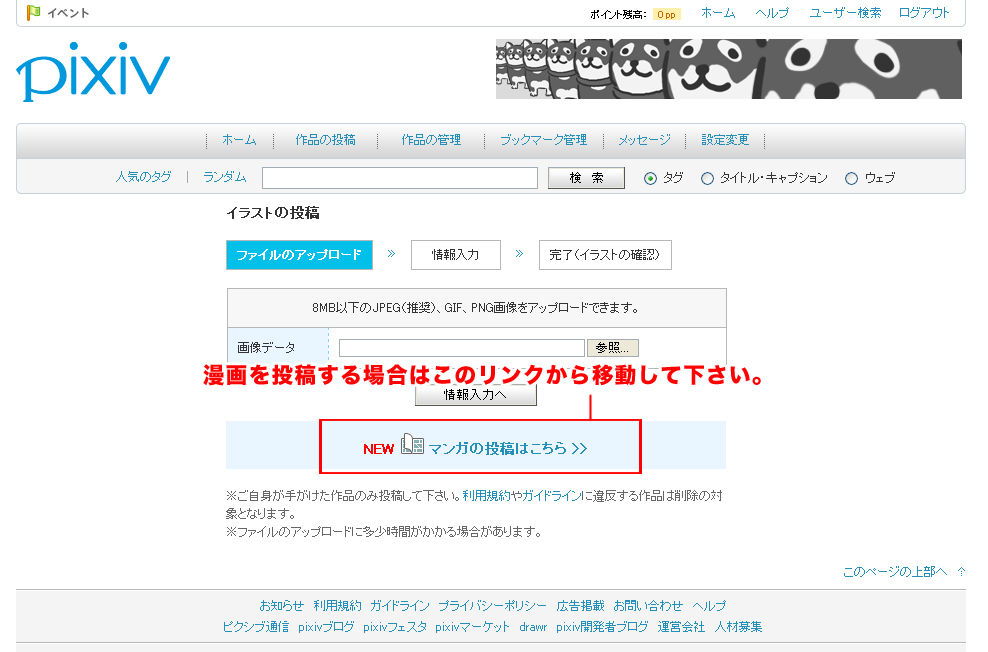Screen dimensions: 988x652
Task: Open 作品の投稿 in the navigation bar
Action: click(x=325, y=140)
